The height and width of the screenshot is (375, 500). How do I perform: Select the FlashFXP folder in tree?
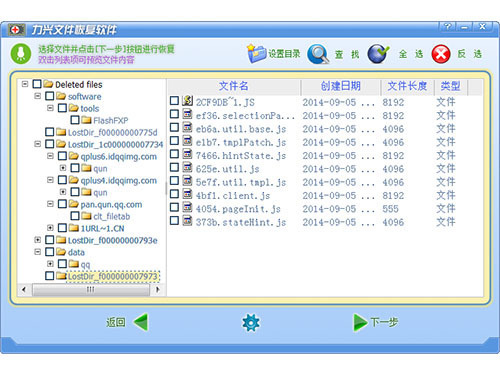[110, 120]
